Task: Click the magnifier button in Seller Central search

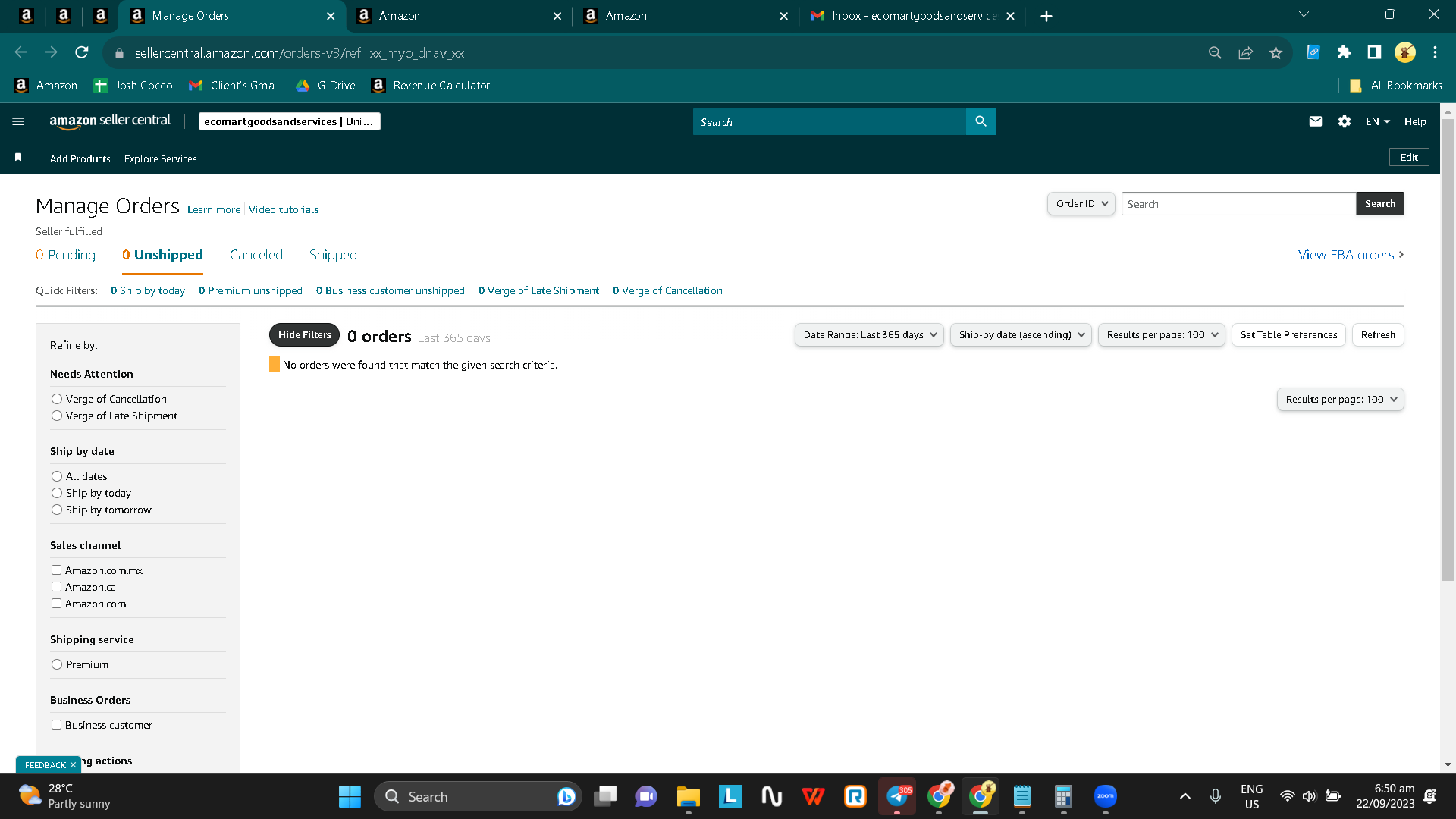Action: pyautogui.click(x=981, y=121)
